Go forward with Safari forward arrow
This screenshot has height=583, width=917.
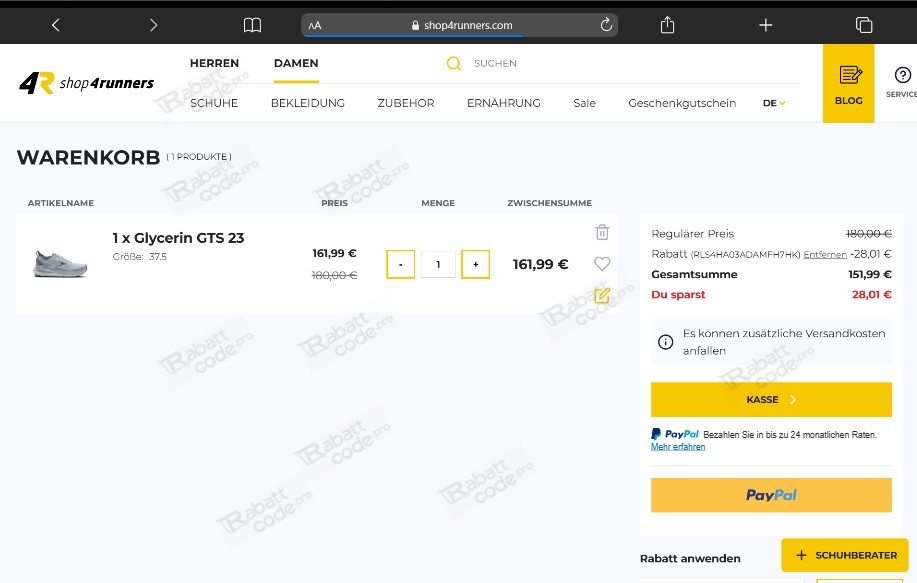point(153,25)
